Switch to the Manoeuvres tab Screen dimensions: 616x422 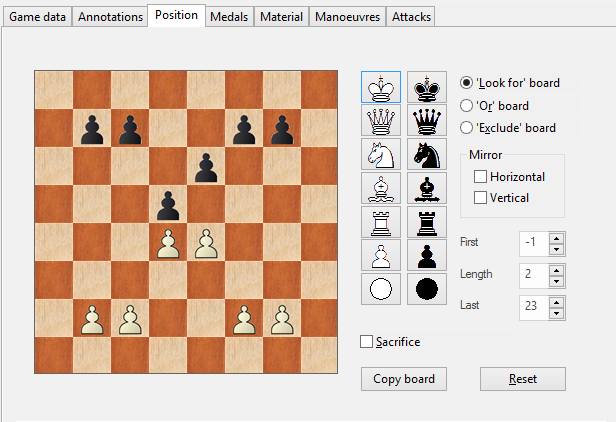click(x=346, y=17)
